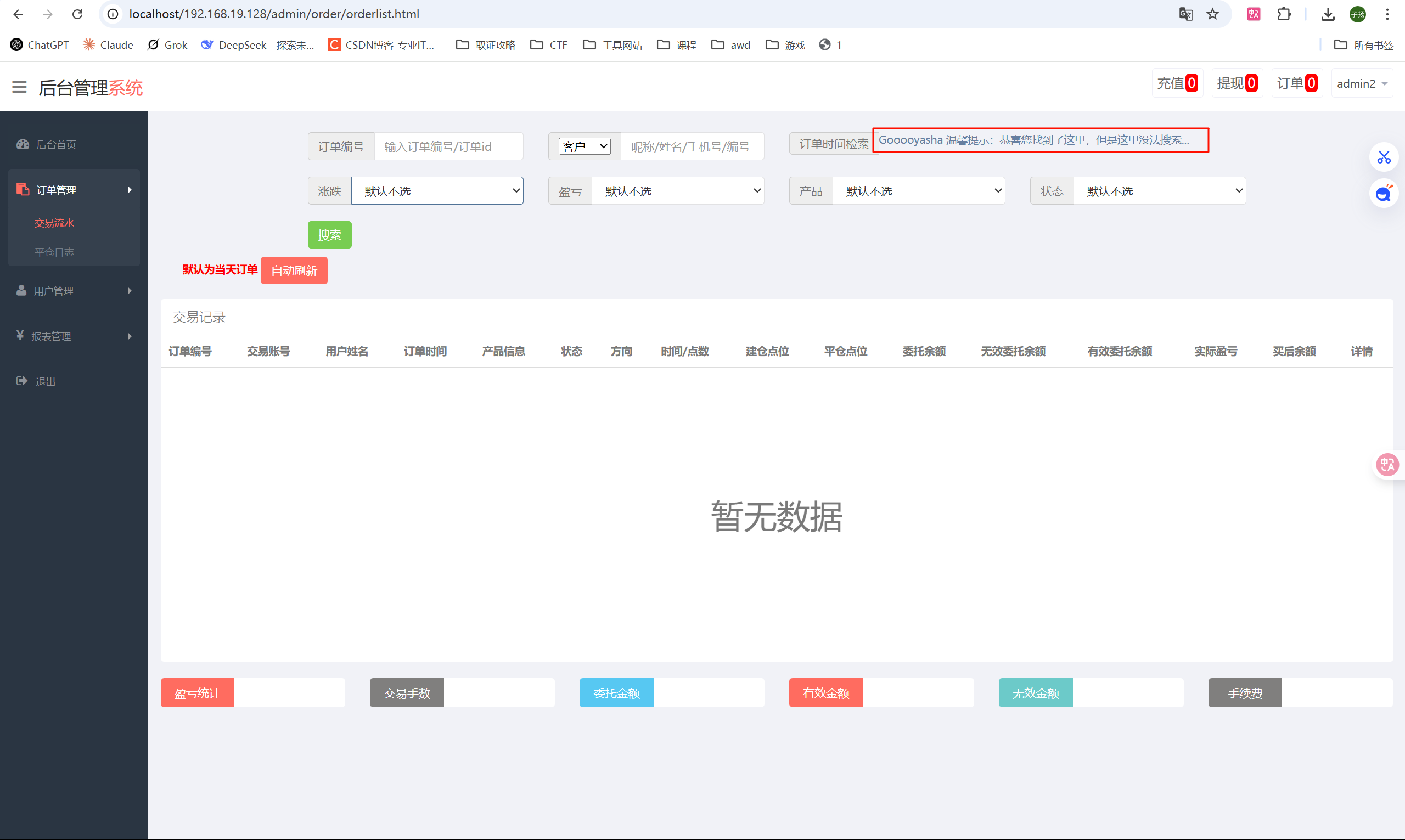1405x840 pixels.
Task: Bookmark this page with the star icon
Action: pos(1212,14)
